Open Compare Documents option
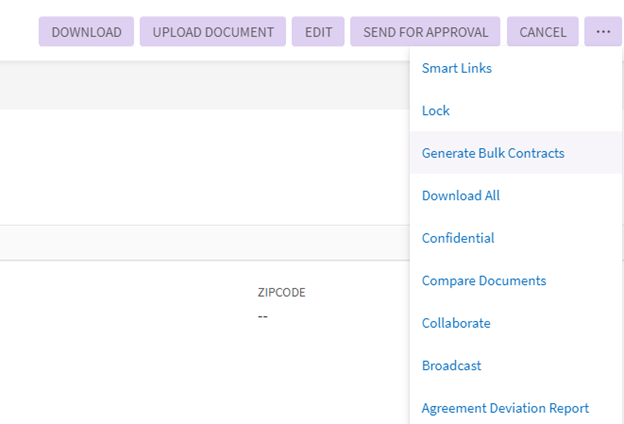The image size is (624, 424). tap(484, 281)
